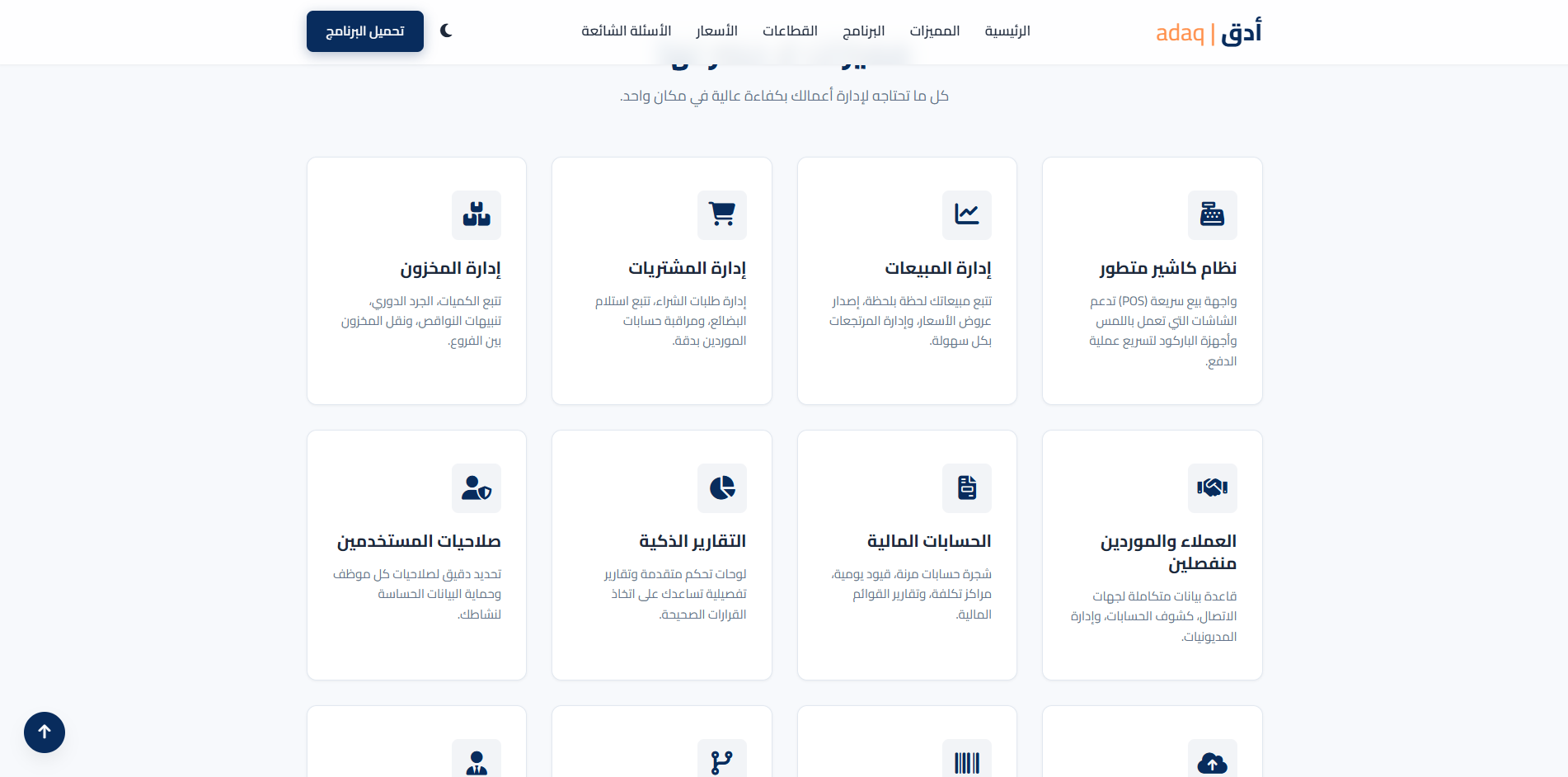Click the boxes icon on إدارة المخزون card
Image resolution: width=1568 pixels, height=777 pixels.
click(477, 214)
